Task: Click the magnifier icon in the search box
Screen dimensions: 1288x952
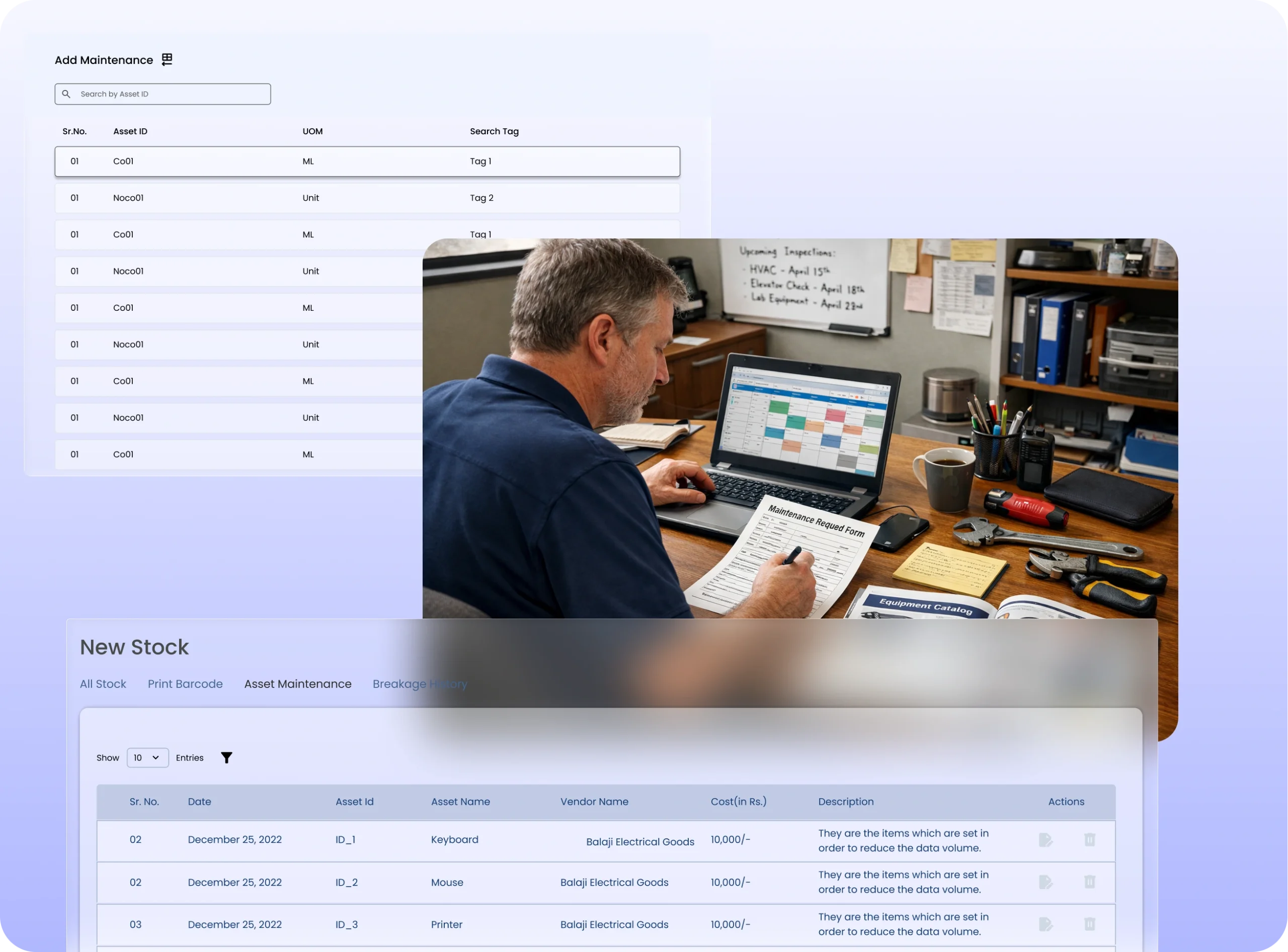Action: point(66,94)
